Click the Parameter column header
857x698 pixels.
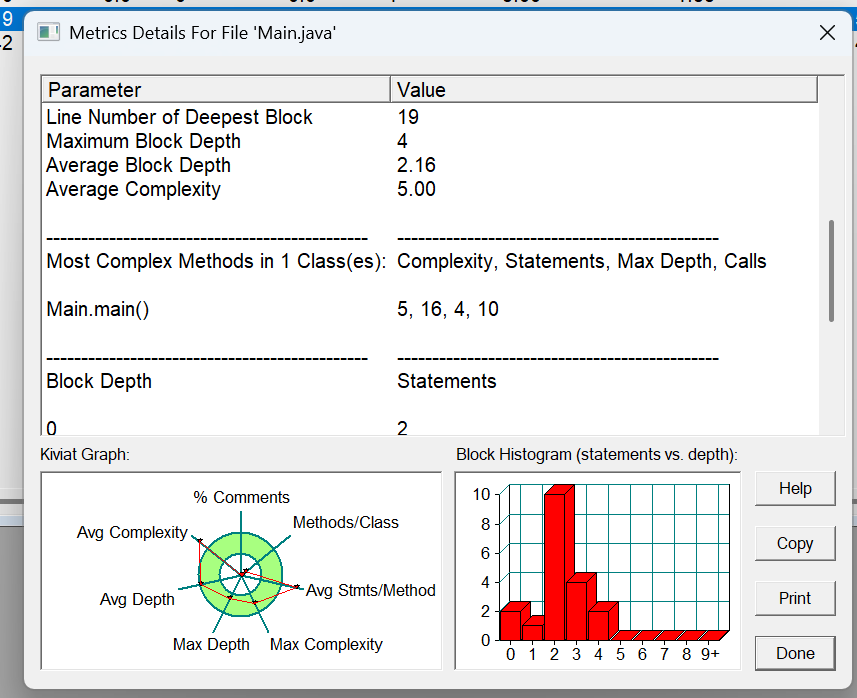[x=216, y=90]
